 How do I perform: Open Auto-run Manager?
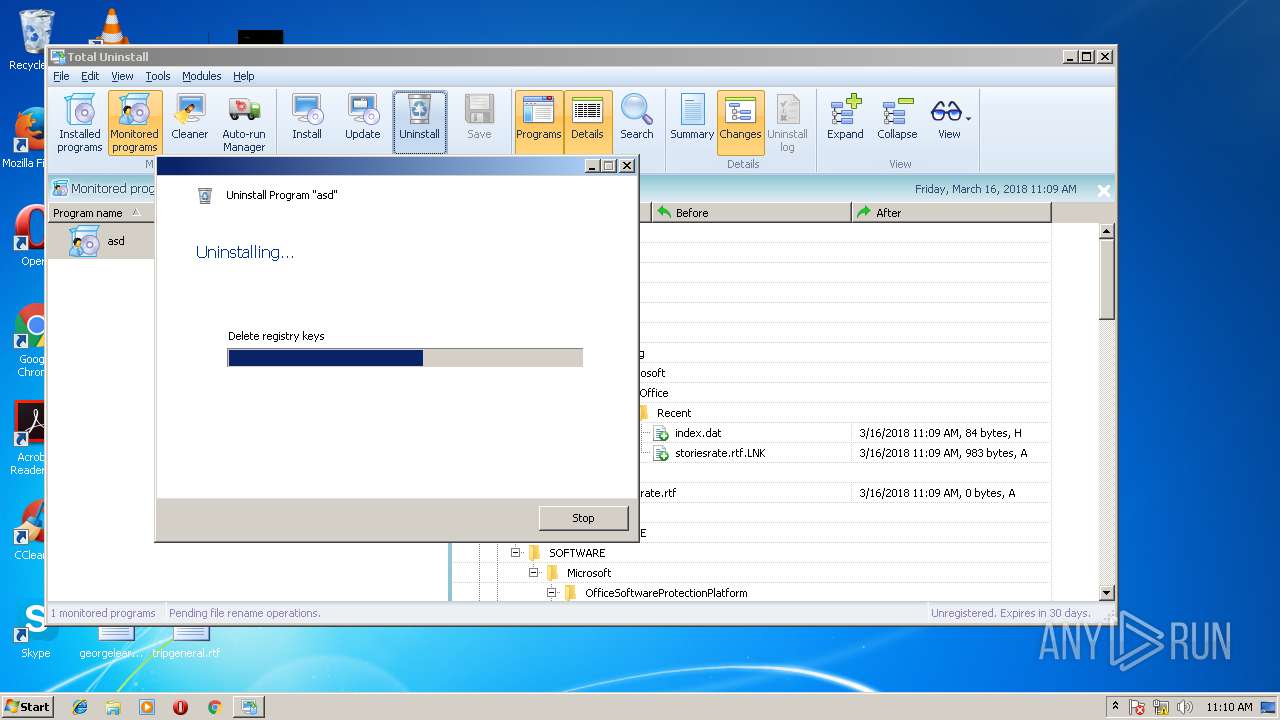point(244,122)
